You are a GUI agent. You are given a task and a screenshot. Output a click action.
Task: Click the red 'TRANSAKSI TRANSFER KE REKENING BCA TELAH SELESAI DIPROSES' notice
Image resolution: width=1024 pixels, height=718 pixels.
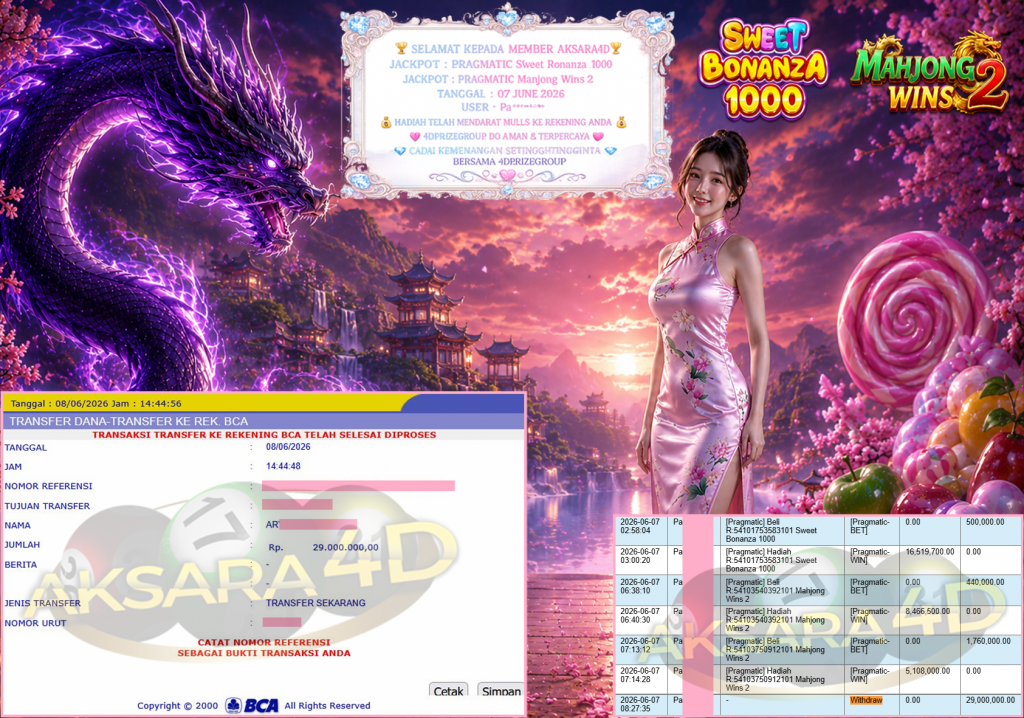click(264, 434)
